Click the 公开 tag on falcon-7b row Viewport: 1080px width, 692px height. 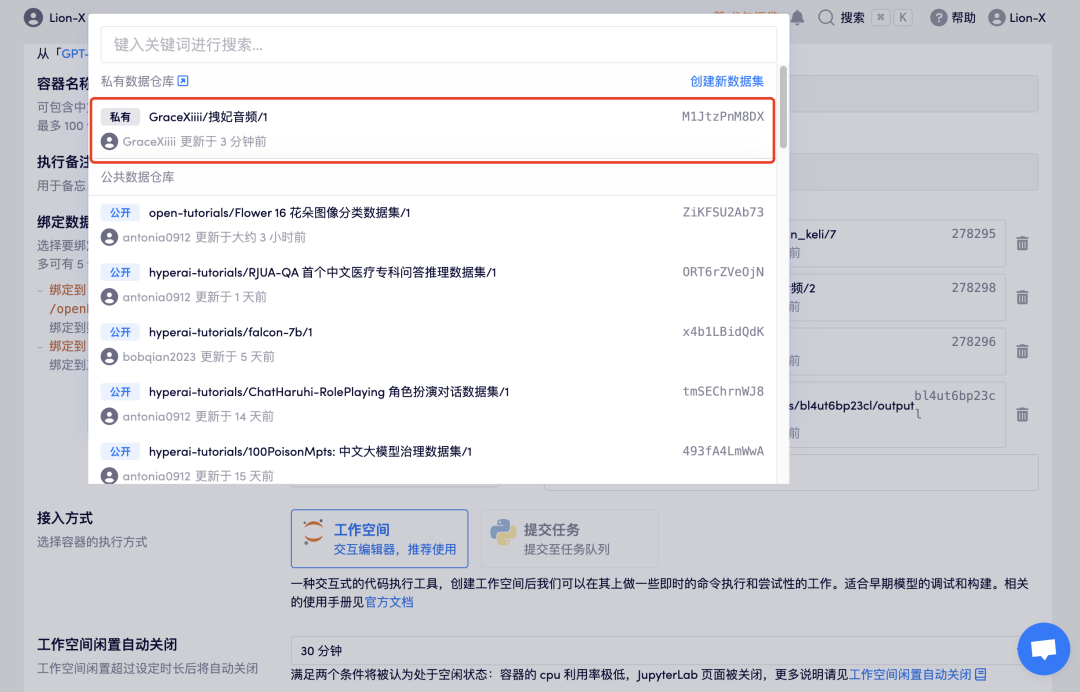(x=121, y=332)
